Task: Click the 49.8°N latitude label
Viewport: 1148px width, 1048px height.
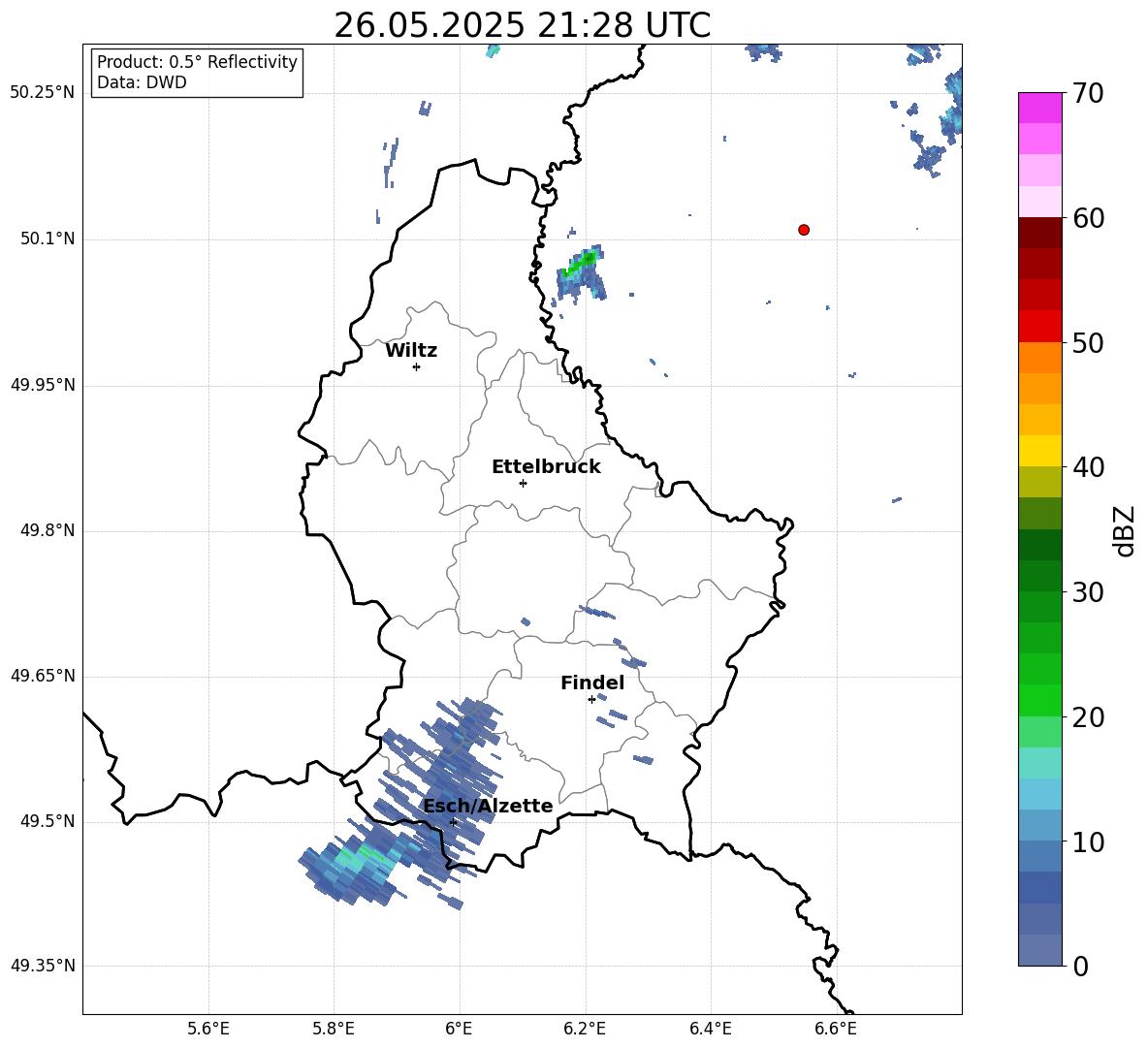Action: (48, 530)
